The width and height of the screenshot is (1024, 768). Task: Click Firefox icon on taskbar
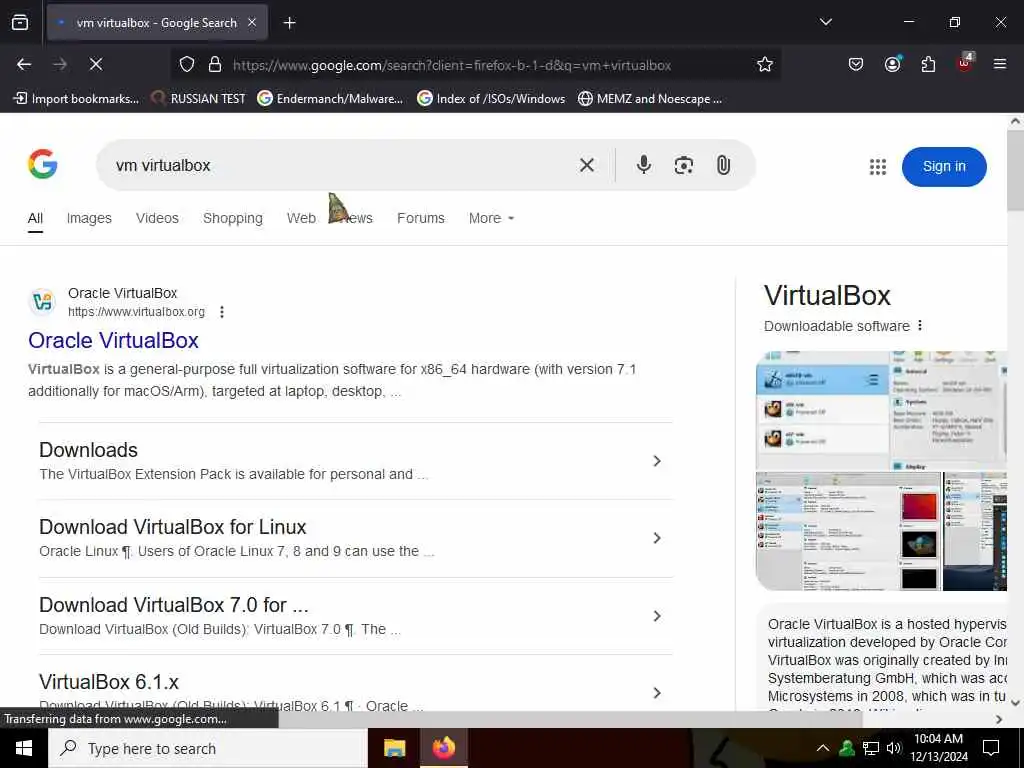[443, 748]
